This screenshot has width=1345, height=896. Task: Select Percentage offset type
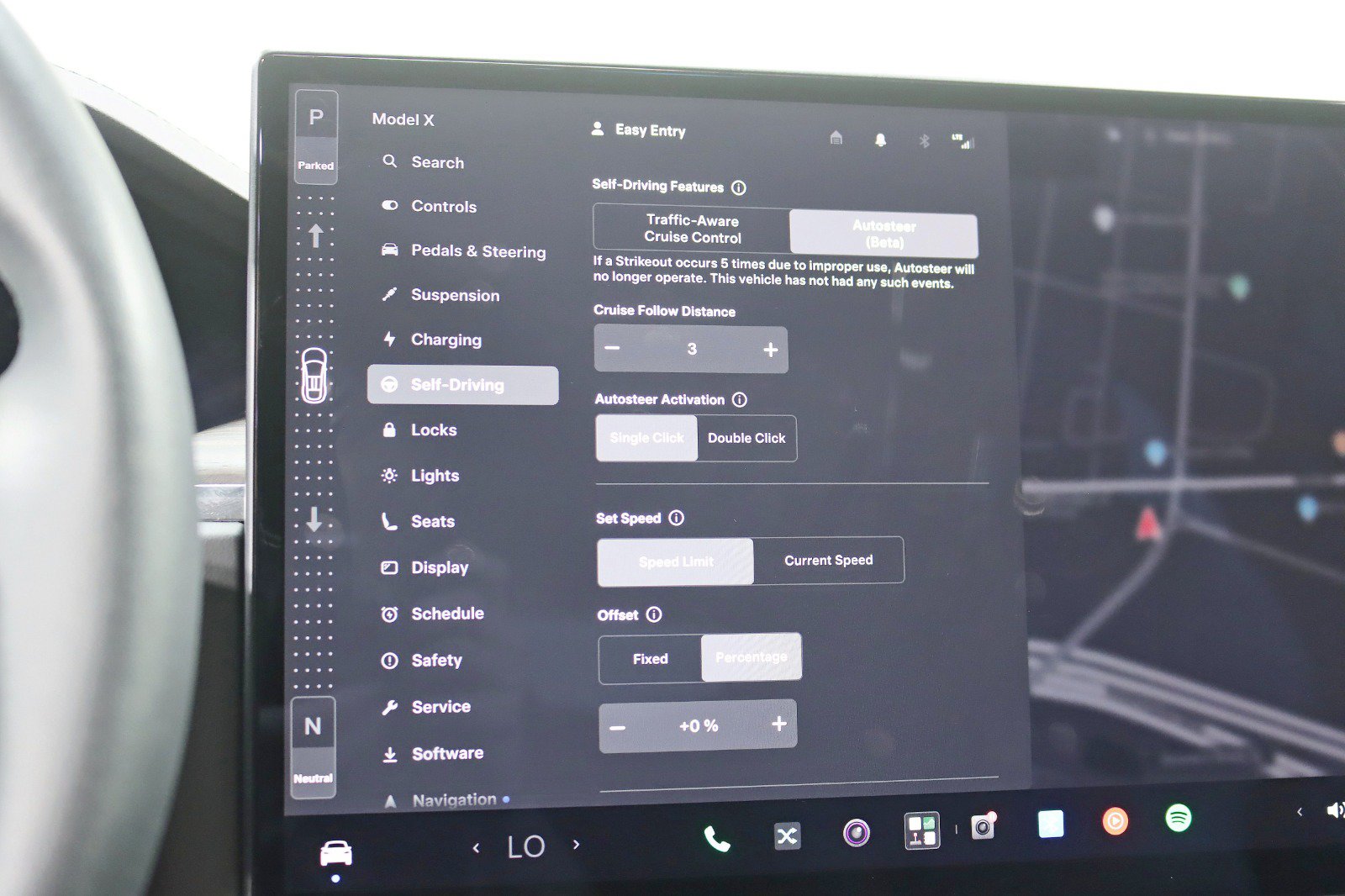click(x=752, y=657)
